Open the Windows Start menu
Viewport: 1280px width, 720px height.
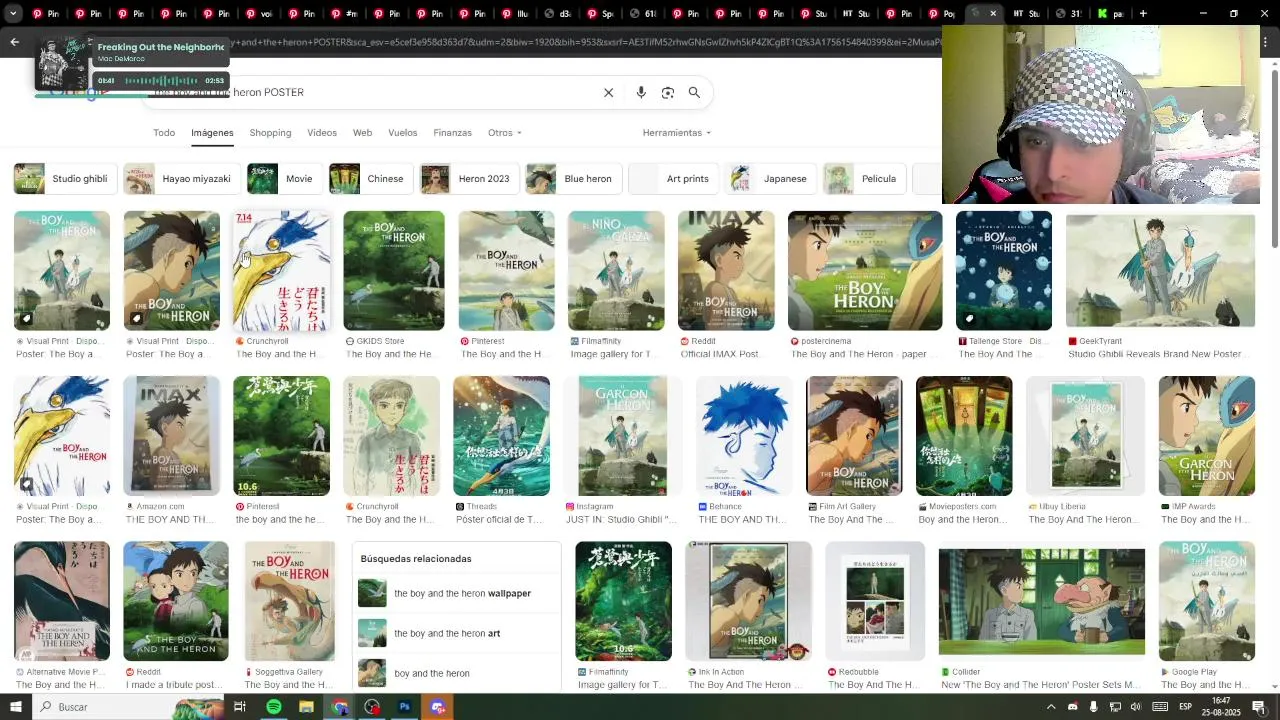click(15, 707)
